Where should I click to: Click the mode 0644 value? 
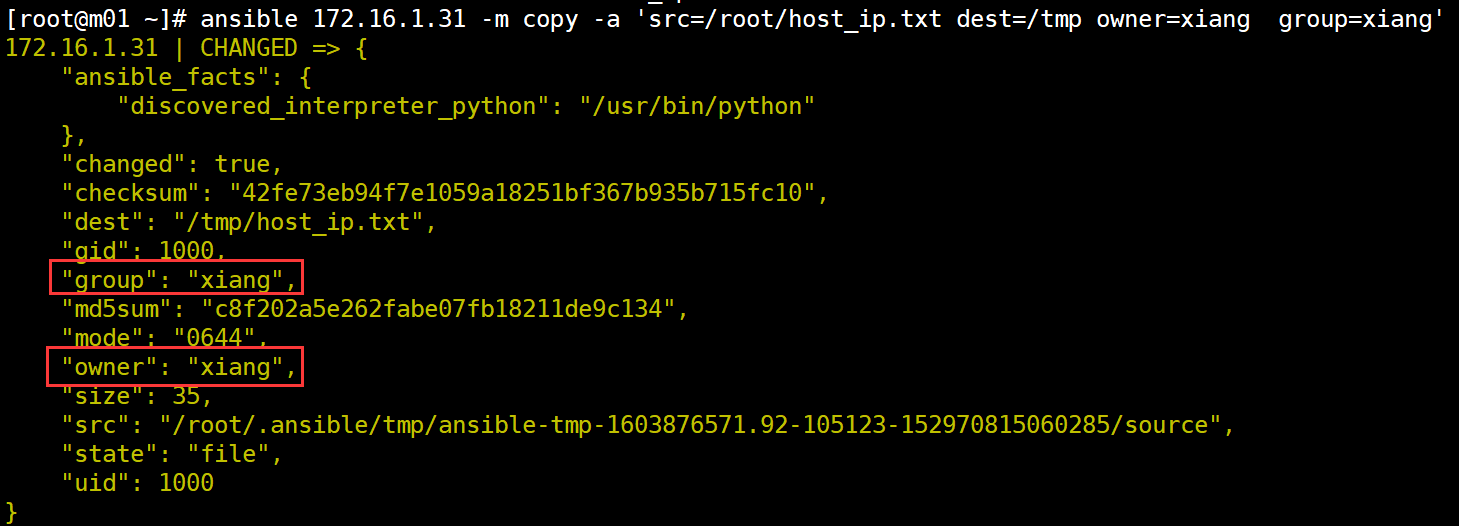221,337
